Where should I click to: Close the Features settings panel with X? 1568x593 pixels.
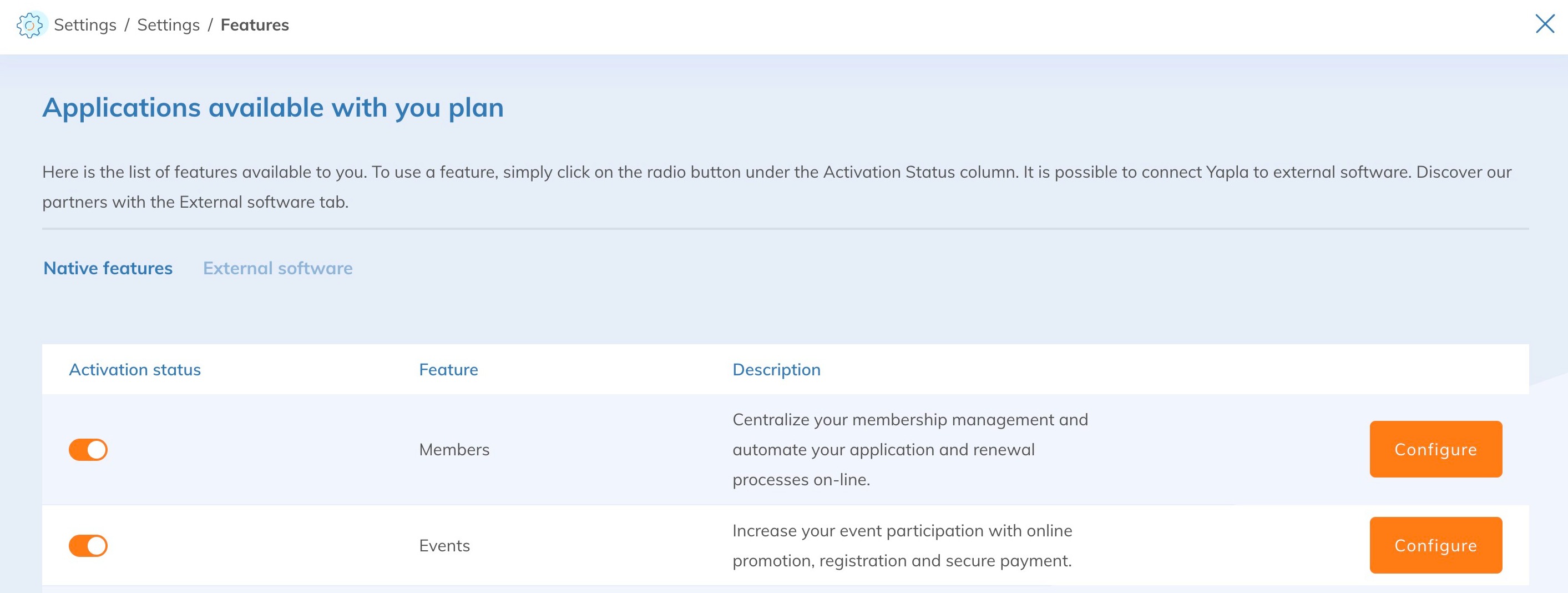(1544, 24)
